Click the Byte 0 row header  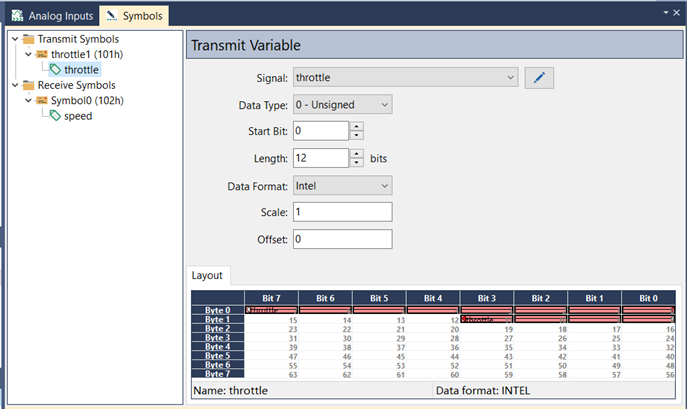pyautogui.click(x=218, y=310)
